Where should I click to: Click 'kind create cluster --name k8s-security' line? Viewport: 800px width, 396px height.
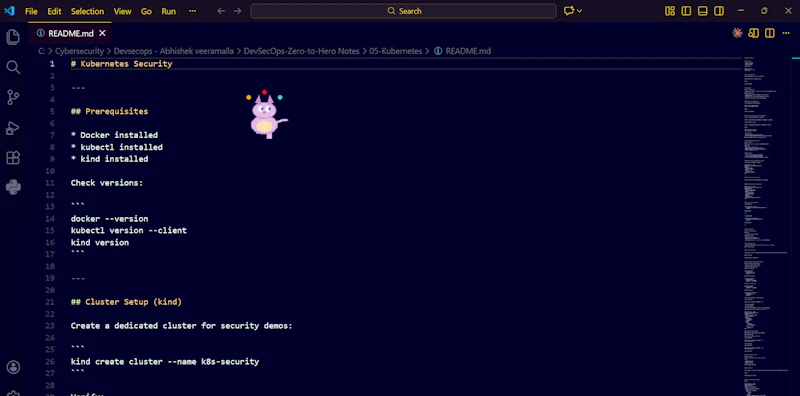(x=165, y=362)
